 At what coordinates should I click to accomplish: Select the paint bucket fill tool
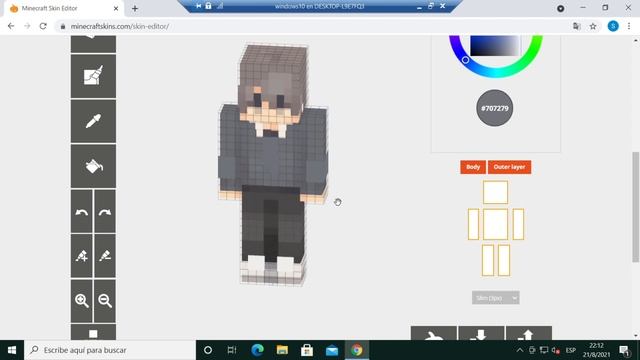[x=93, y=166]
